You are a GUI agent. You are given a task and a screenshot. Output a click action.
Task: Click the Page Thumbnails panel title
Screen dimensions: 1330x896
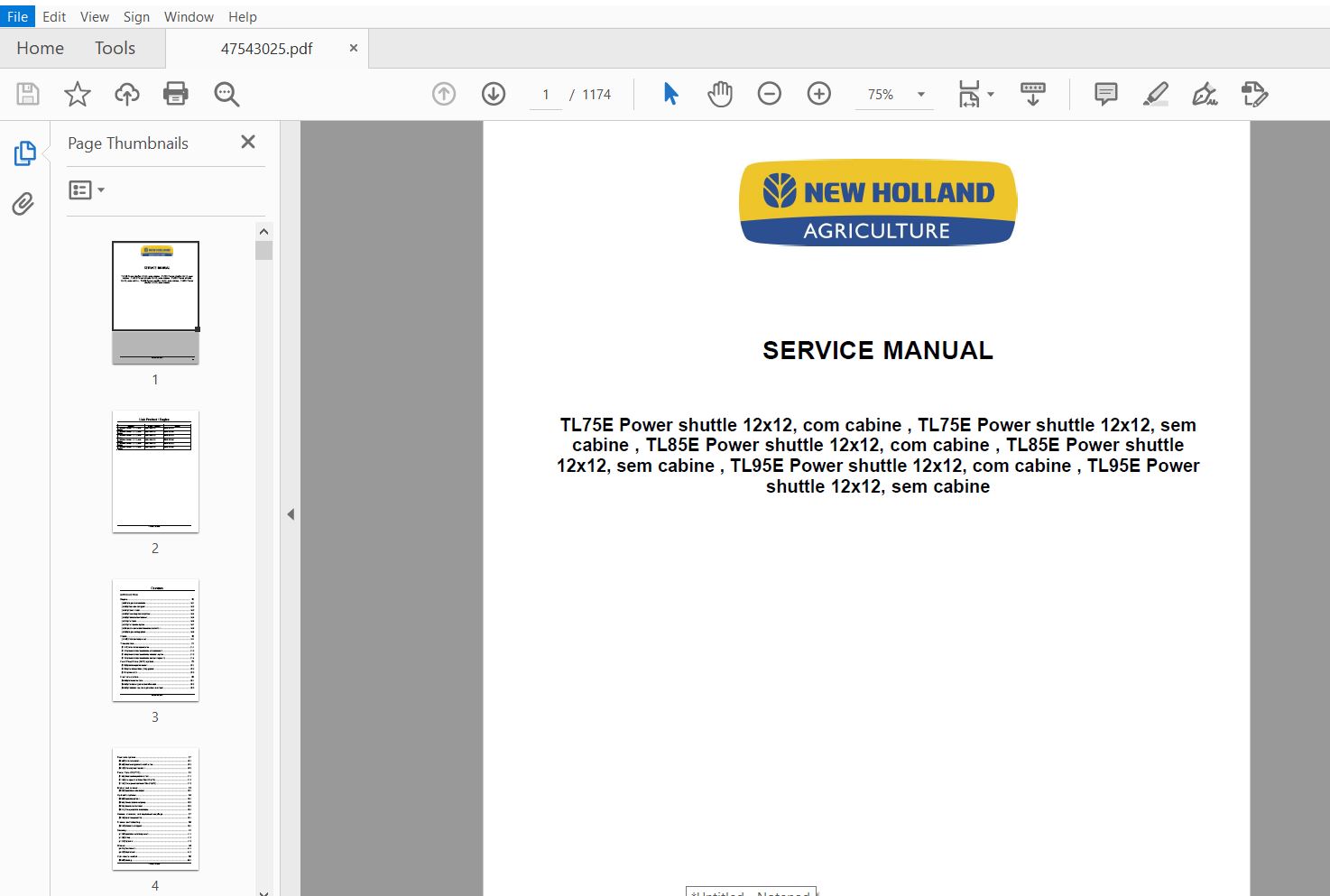tap(128, 143)
